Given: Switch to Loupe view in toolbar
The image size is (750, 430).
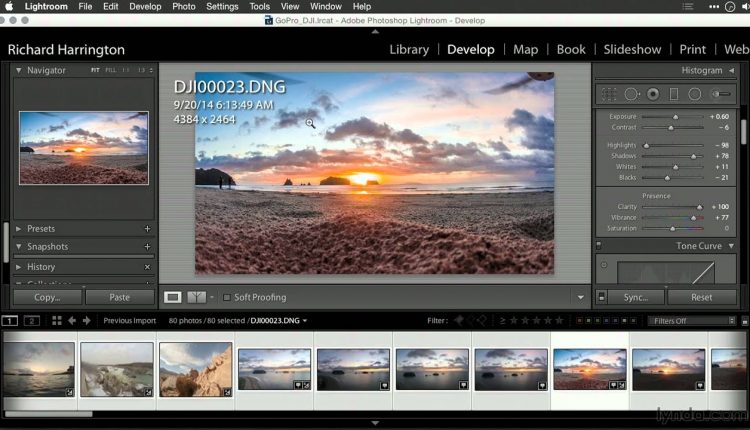Looking at the screenshot, I should [173, 297].
